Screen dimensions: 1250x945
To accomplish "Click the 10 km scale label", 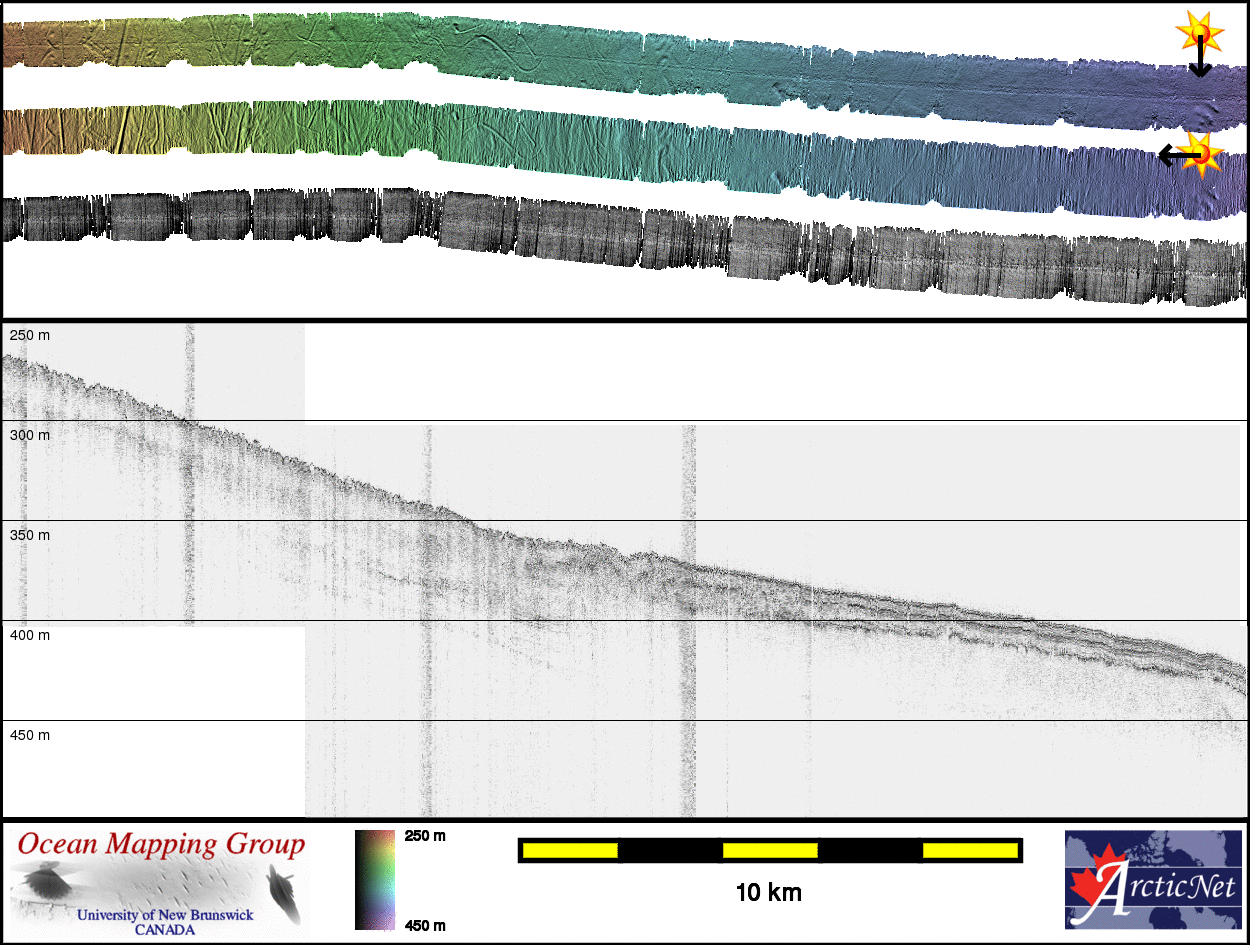I will pyautogui.click(x=768, y=892).
